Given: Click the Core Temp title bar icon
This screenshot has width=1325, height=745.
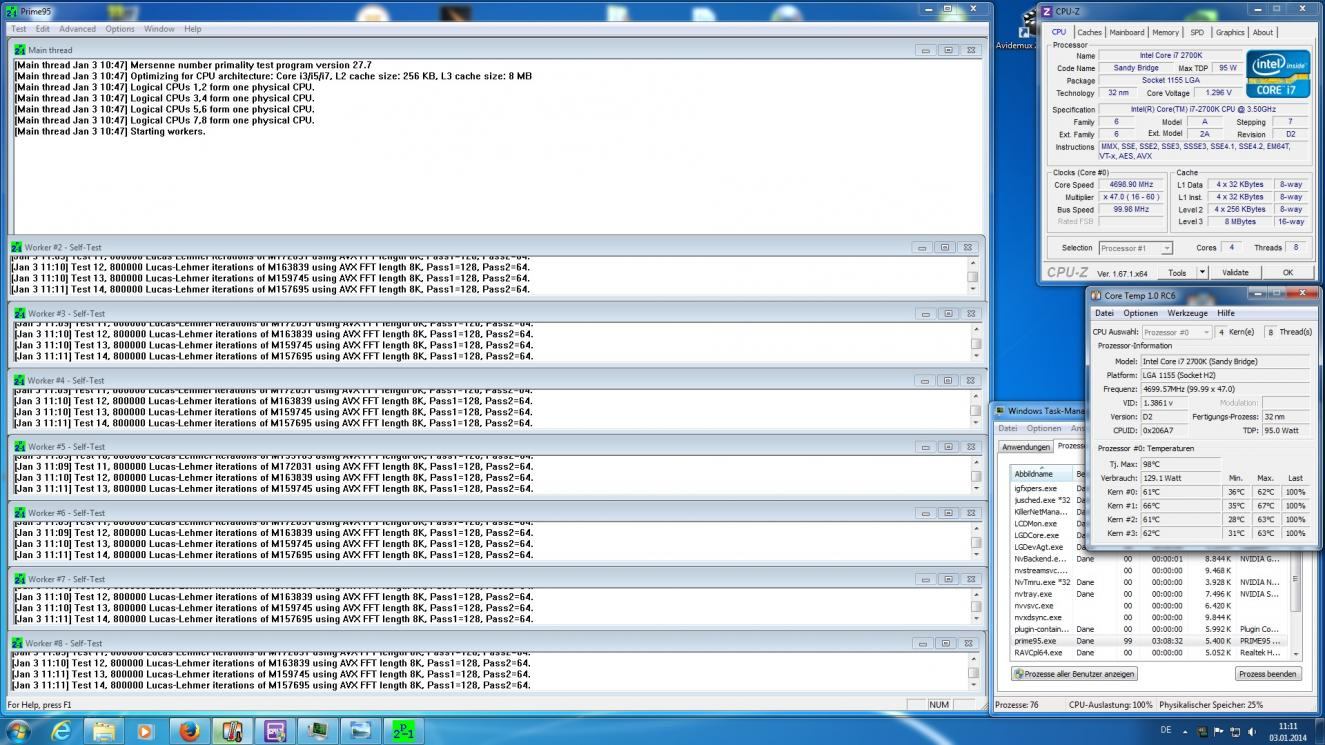Looking at the screenshot, I should point(1096,296).
